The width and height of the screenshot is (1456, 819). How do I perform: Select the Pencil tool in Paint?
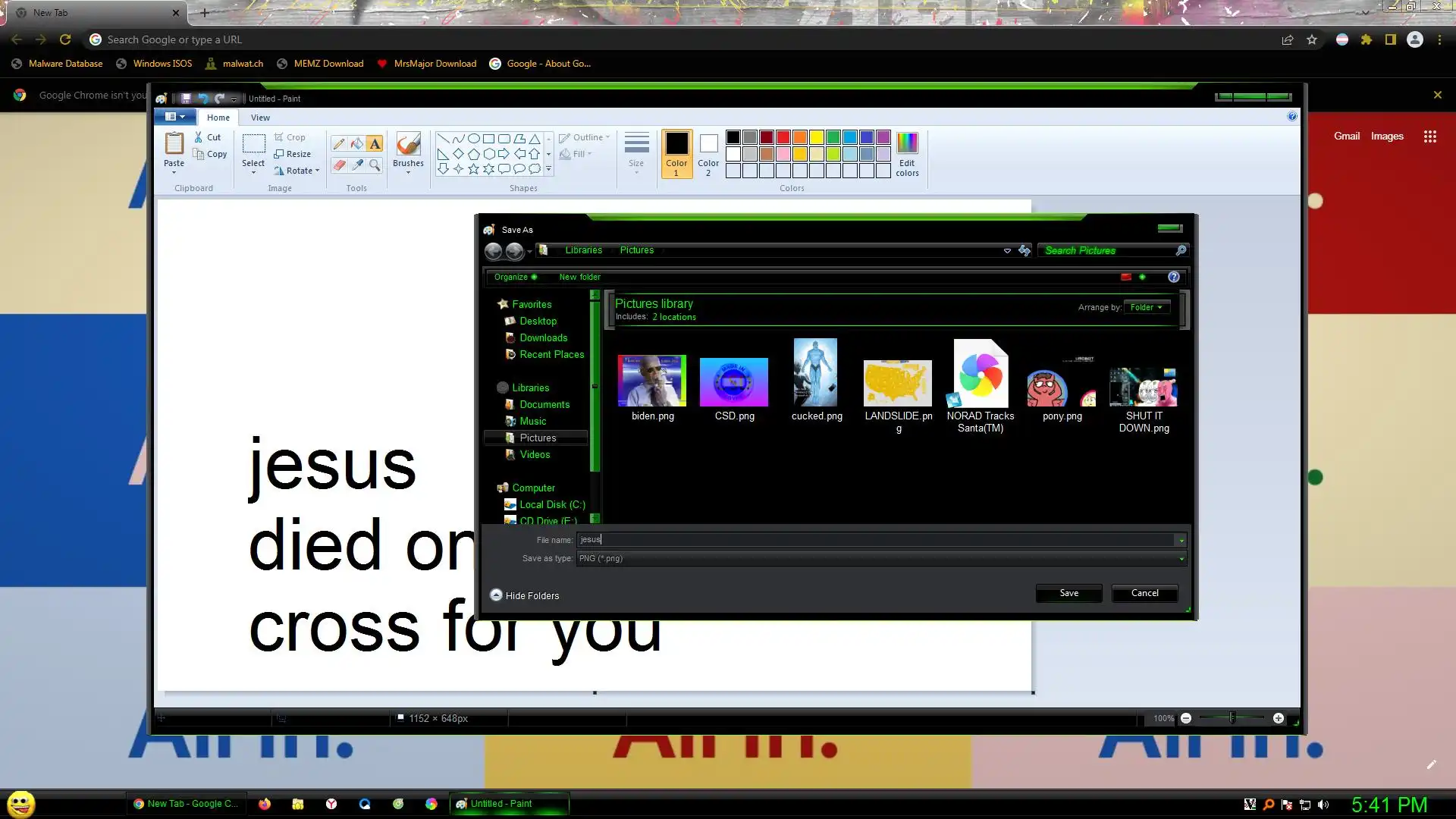tap(339, 144)
